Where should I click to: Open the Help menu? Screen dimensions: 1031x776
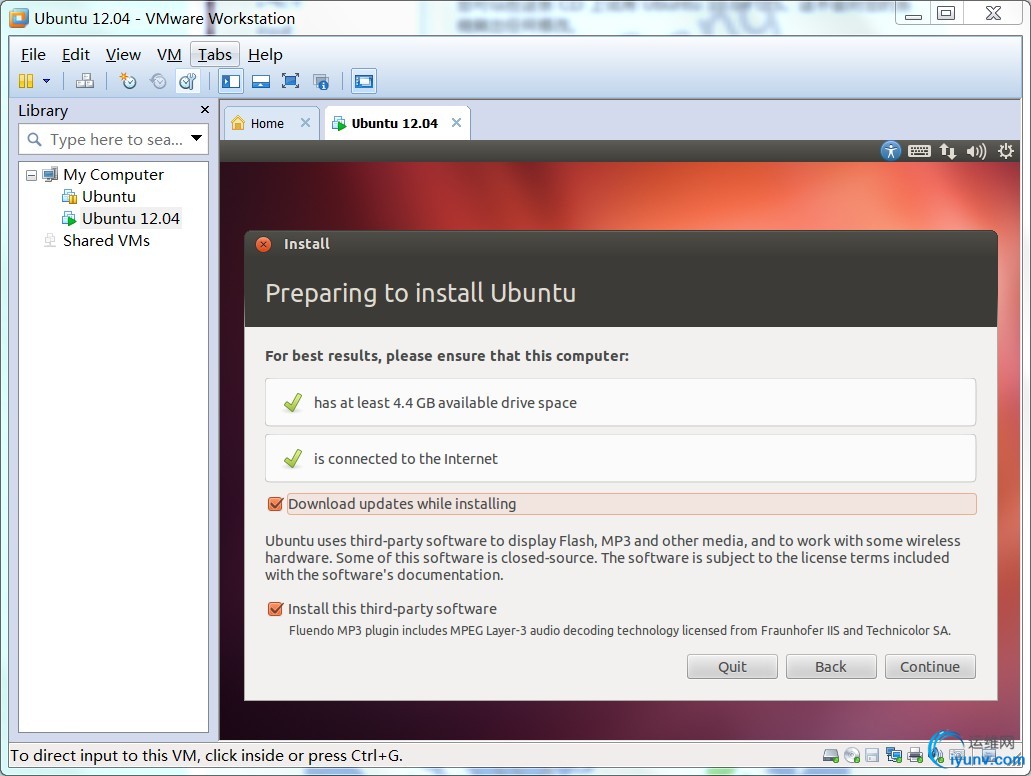(265, 55)
